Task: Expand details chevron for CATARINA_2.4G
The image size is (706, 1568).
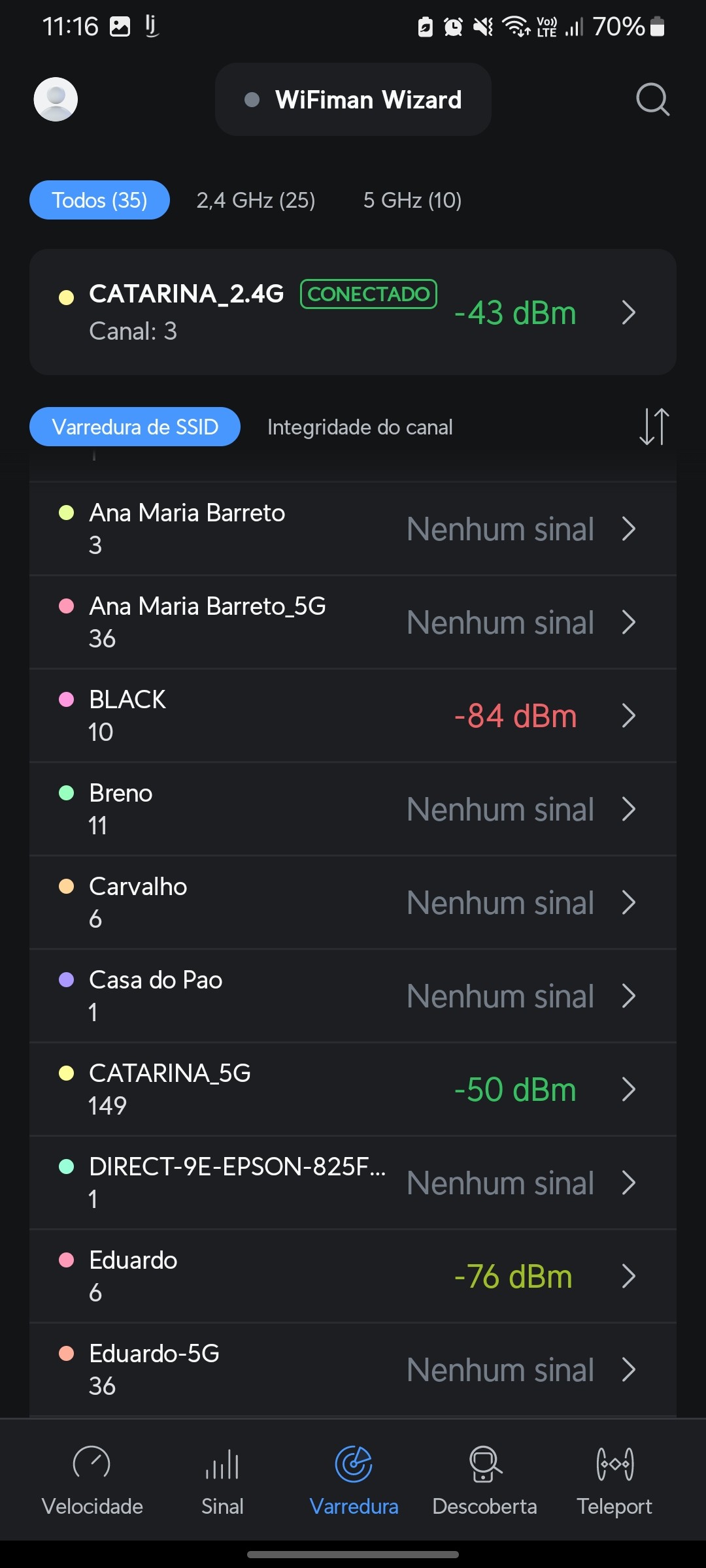Action: point(629,312)
